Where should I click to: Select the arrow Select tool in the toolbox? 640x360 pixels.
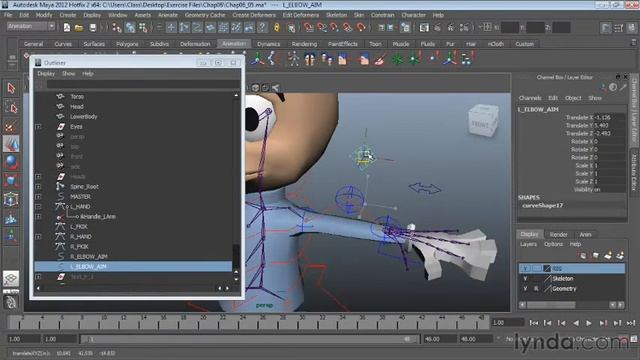pos(11,88)
